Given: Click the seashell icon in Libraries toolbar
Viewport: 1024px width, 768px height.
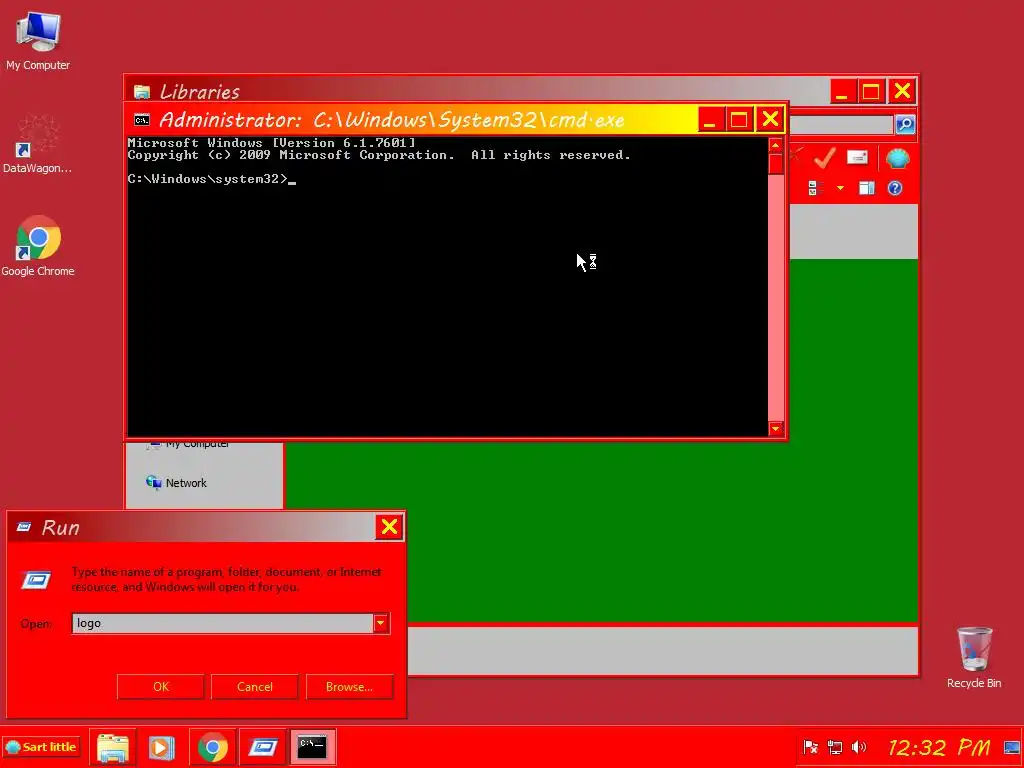Looking at the screenshot, I should coord(898,159).
